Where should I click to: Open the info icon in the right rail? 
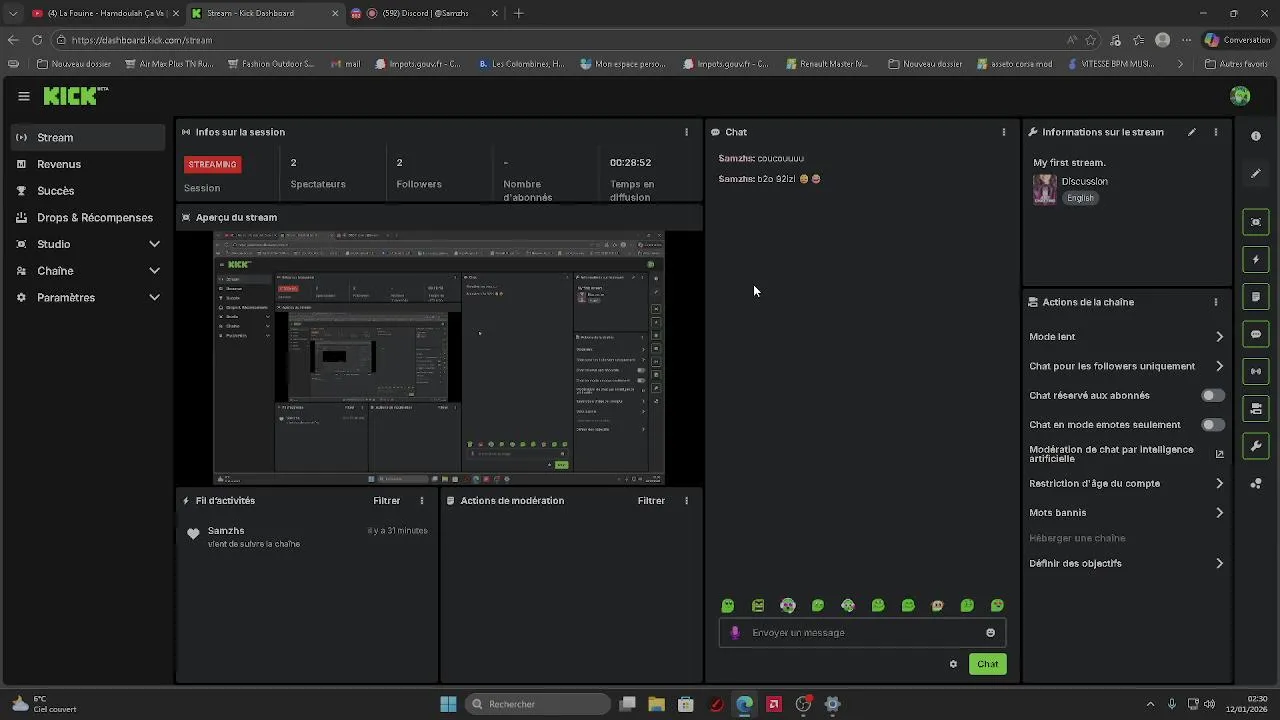(1256, 136)
